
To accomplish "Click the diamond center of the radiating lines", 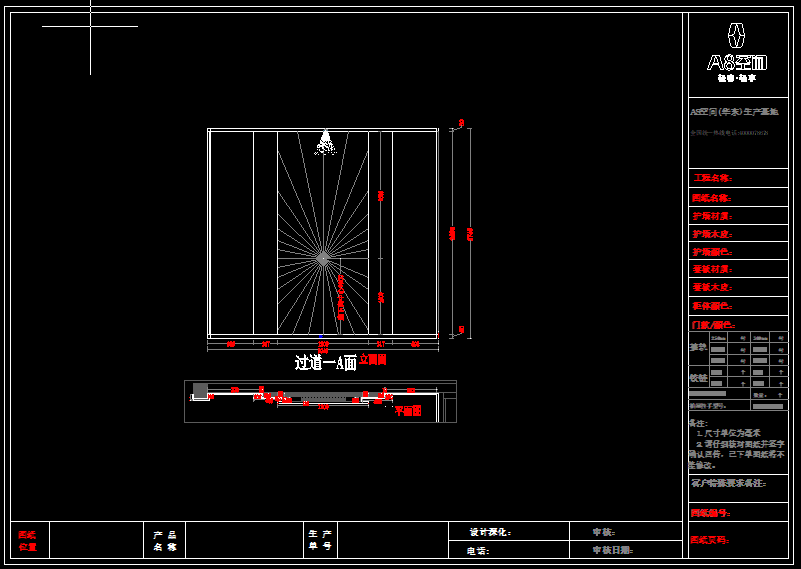I will 323,258.
